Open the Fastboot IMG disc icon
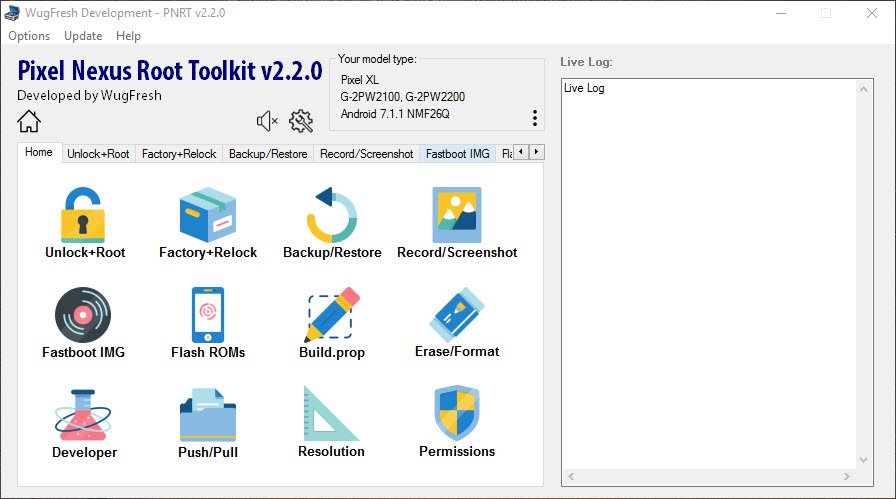This screenshot has width=896, height=499. pyautogui.click(x=83, y=315)
